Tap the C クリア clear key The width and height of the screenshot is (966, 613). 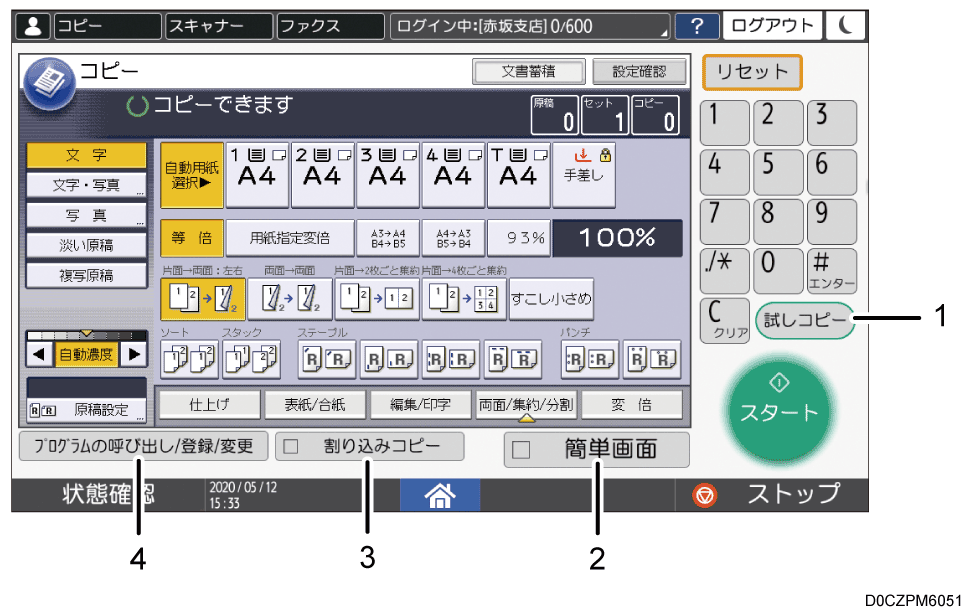725,320
